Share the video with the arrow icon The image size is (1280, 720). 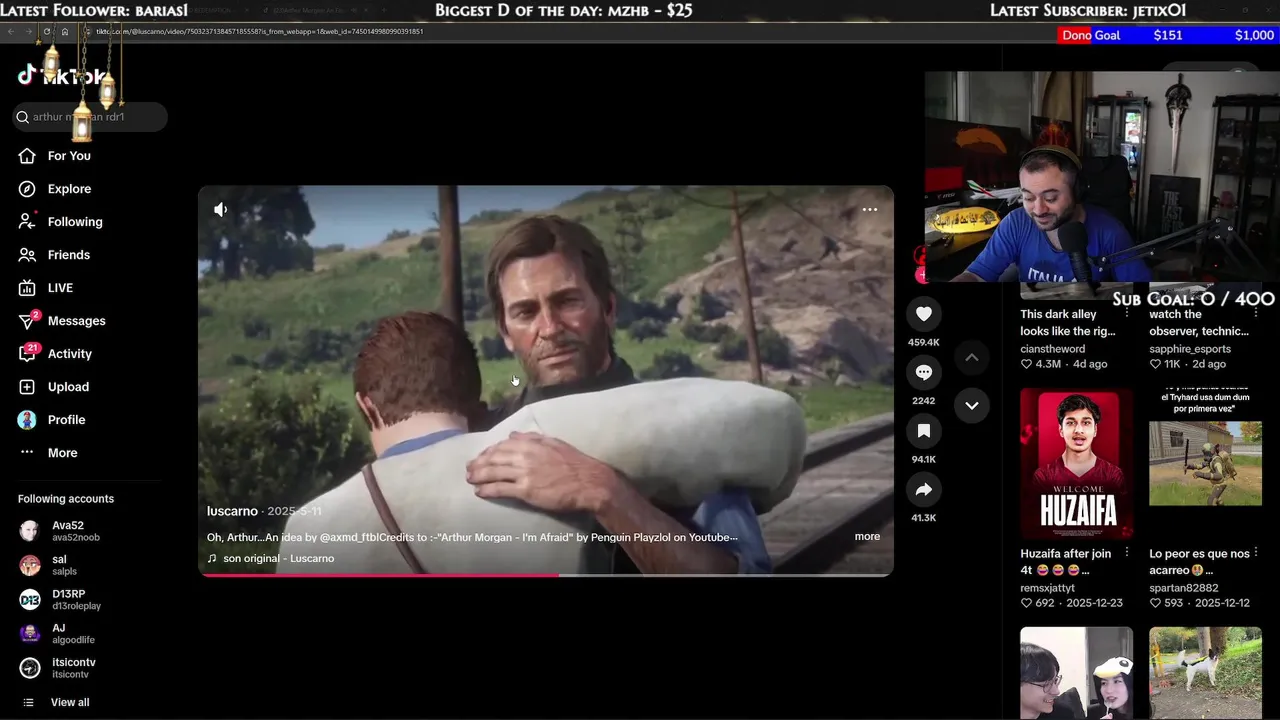(x=924, y=490)
